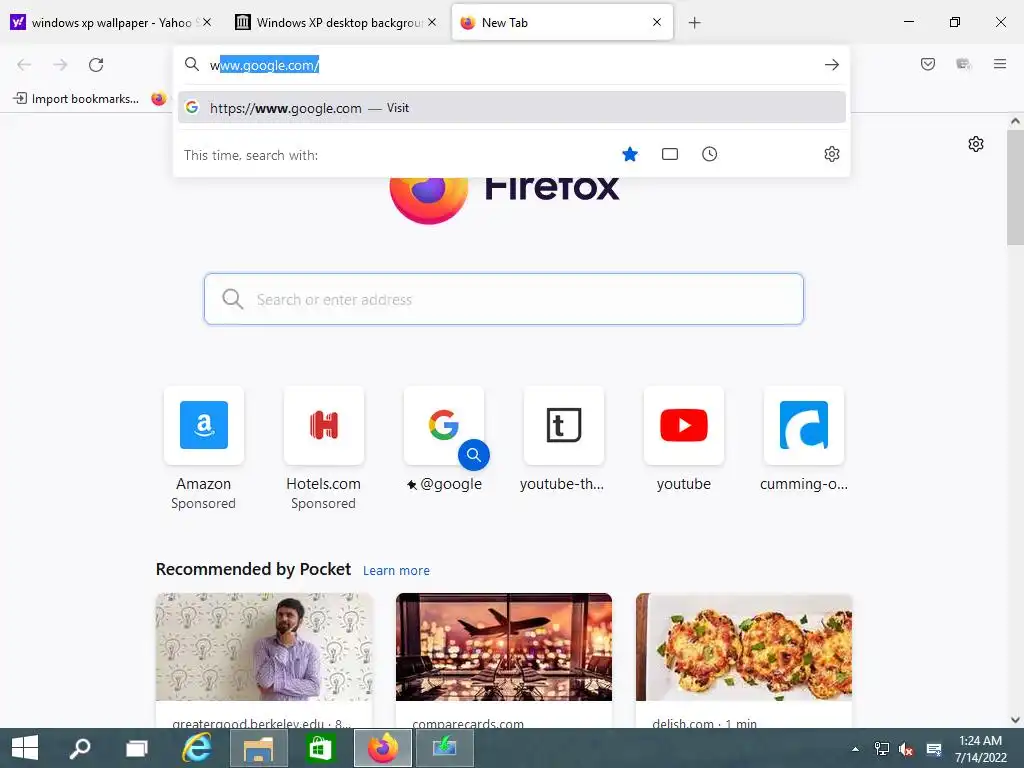The height and width of the screenshot is (768, 1024).
Task: Click scrollbar down arrow
Action: click(1015, 720)
